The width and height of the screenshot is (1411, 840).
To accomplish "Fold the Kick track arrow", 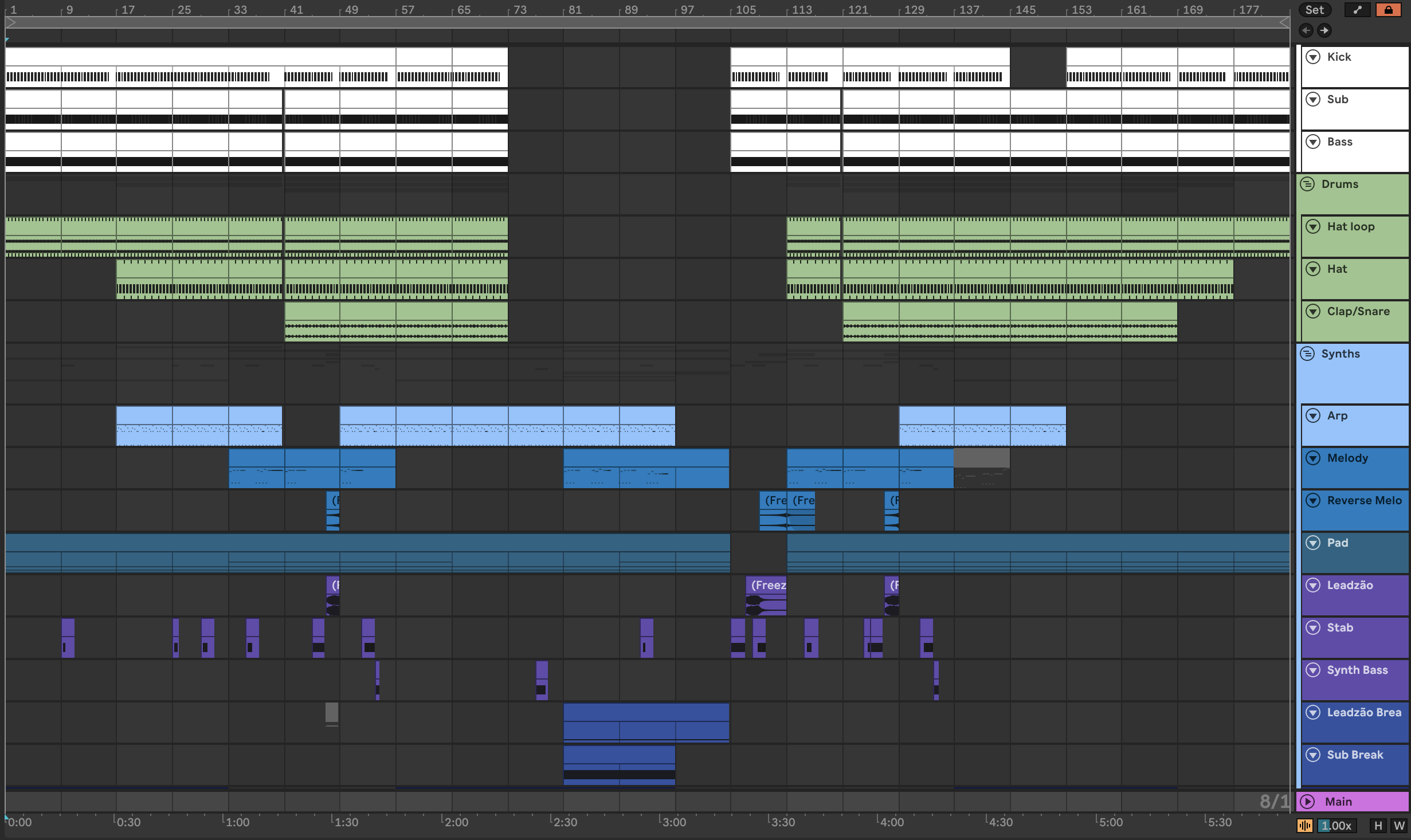I will point(1313,57).
